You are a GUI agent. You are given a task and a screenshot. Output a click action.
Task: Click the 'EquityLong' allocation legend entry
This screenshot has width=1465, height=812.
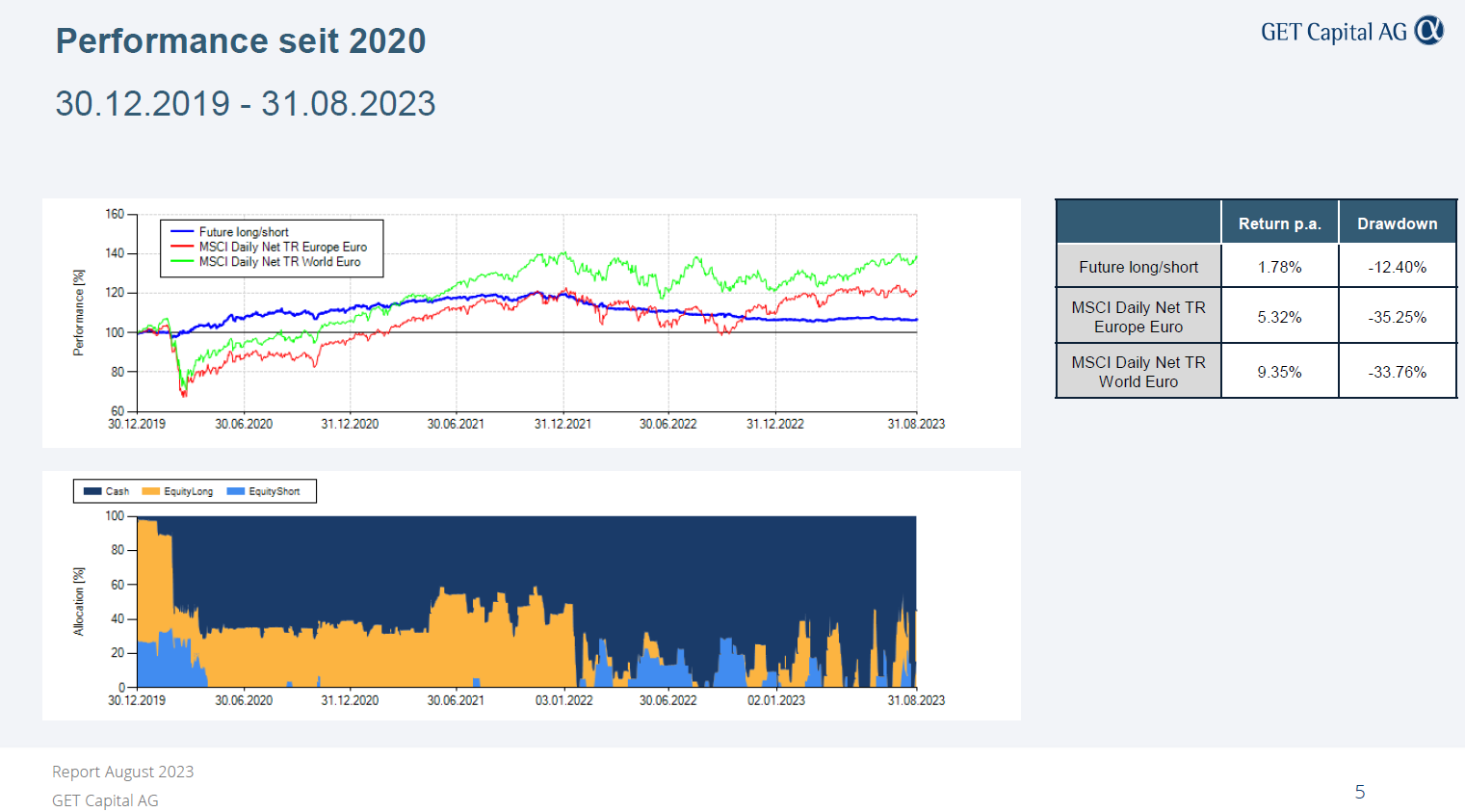tap(177, 491)
